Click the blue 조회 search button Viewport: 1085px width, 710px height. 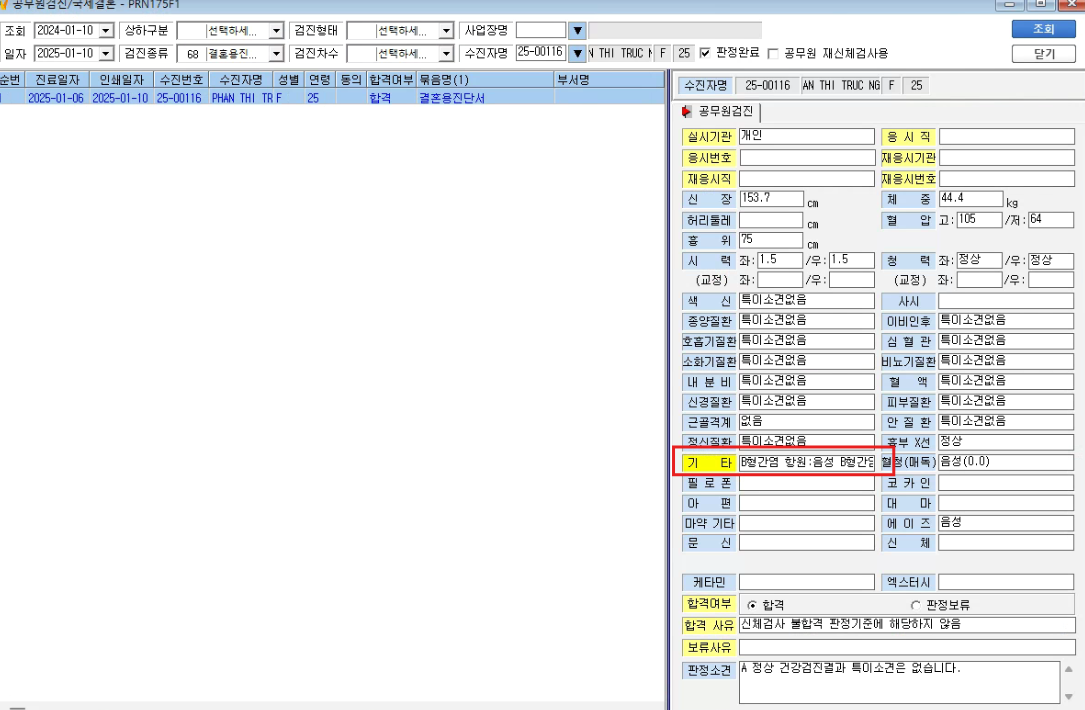[x=1043, y=29]
